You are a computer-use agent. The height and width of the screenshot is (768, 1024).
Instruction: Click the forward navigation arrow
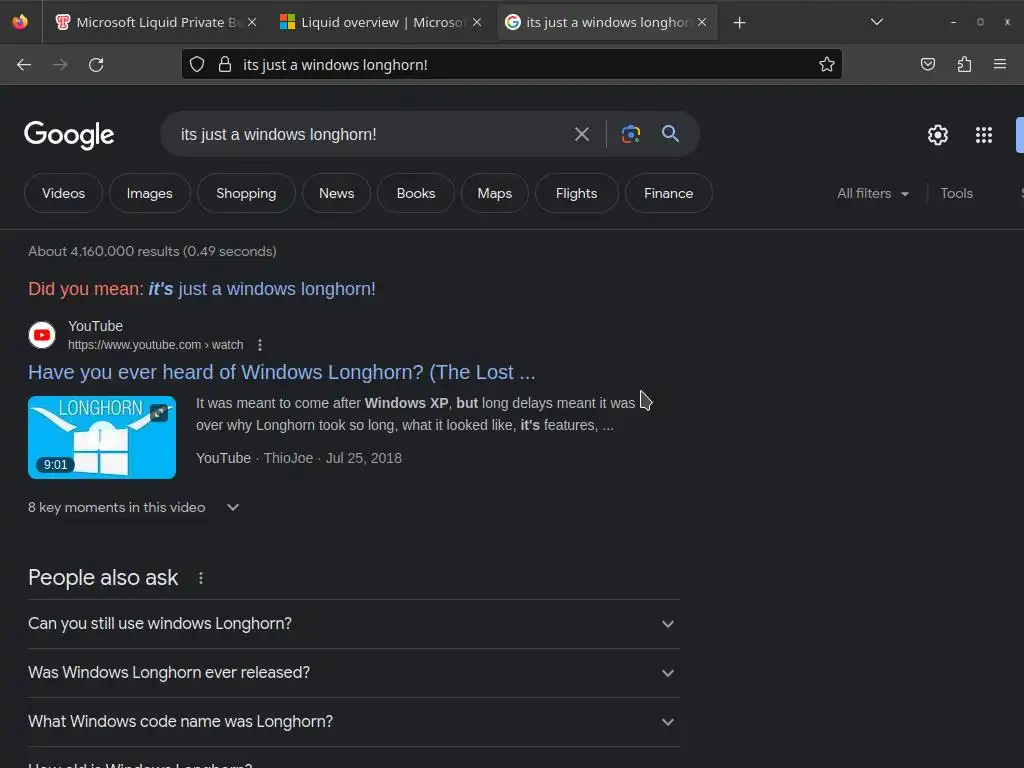click(x=60, y=65)
